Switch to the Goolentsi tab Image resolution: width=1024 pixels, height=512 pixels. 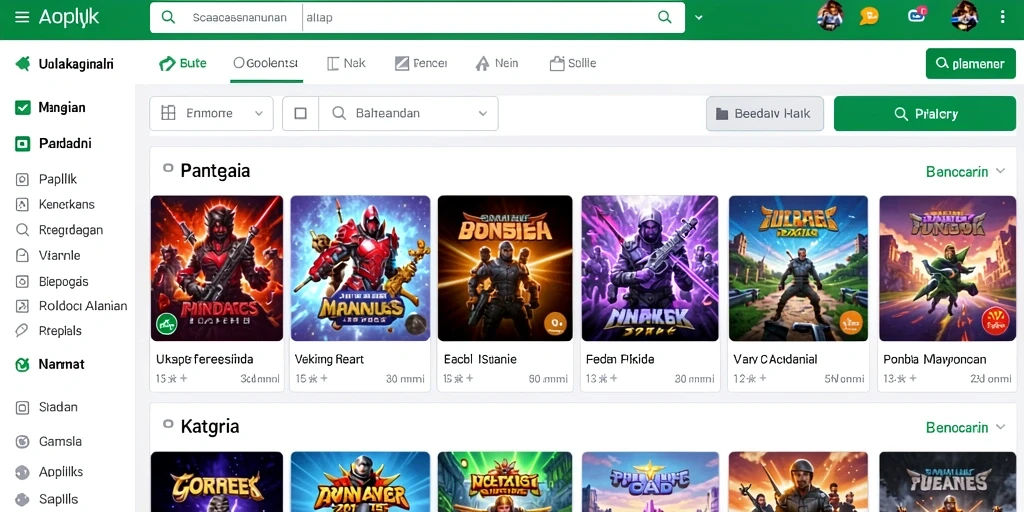266,63
